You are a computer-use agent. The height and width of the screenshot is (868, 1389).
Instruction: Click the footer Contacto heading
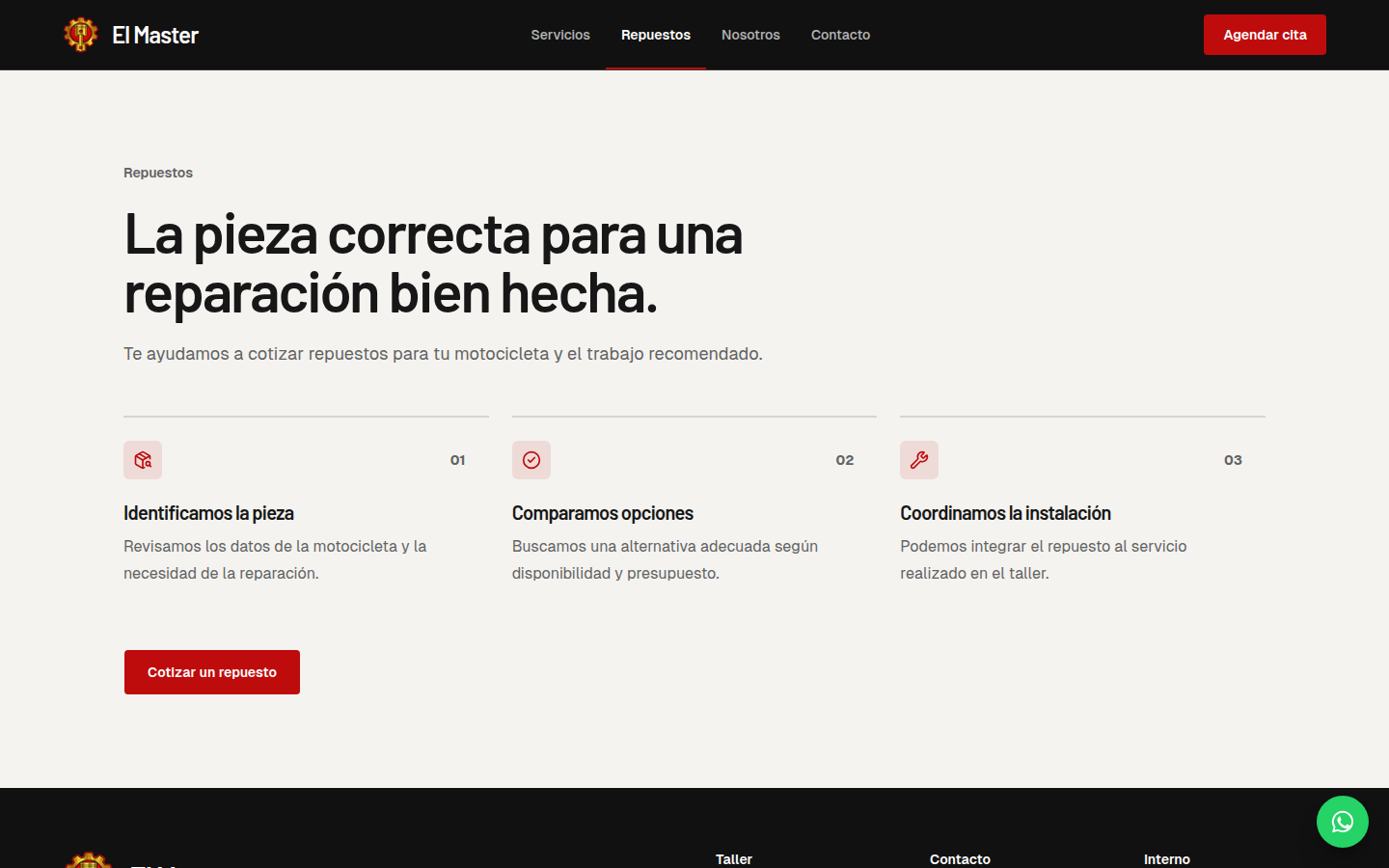coord(960,859)
